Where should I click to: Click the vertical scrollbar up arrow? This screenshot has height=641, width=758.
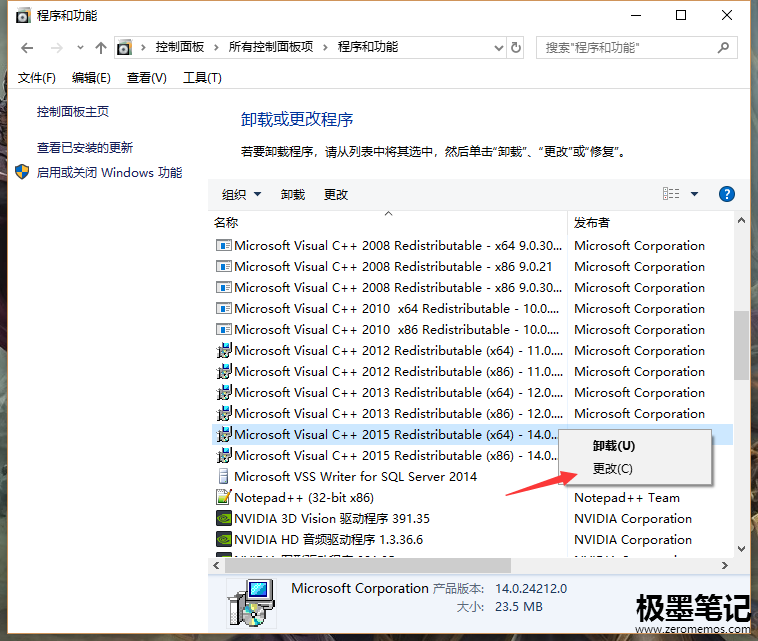pos(741,220)
